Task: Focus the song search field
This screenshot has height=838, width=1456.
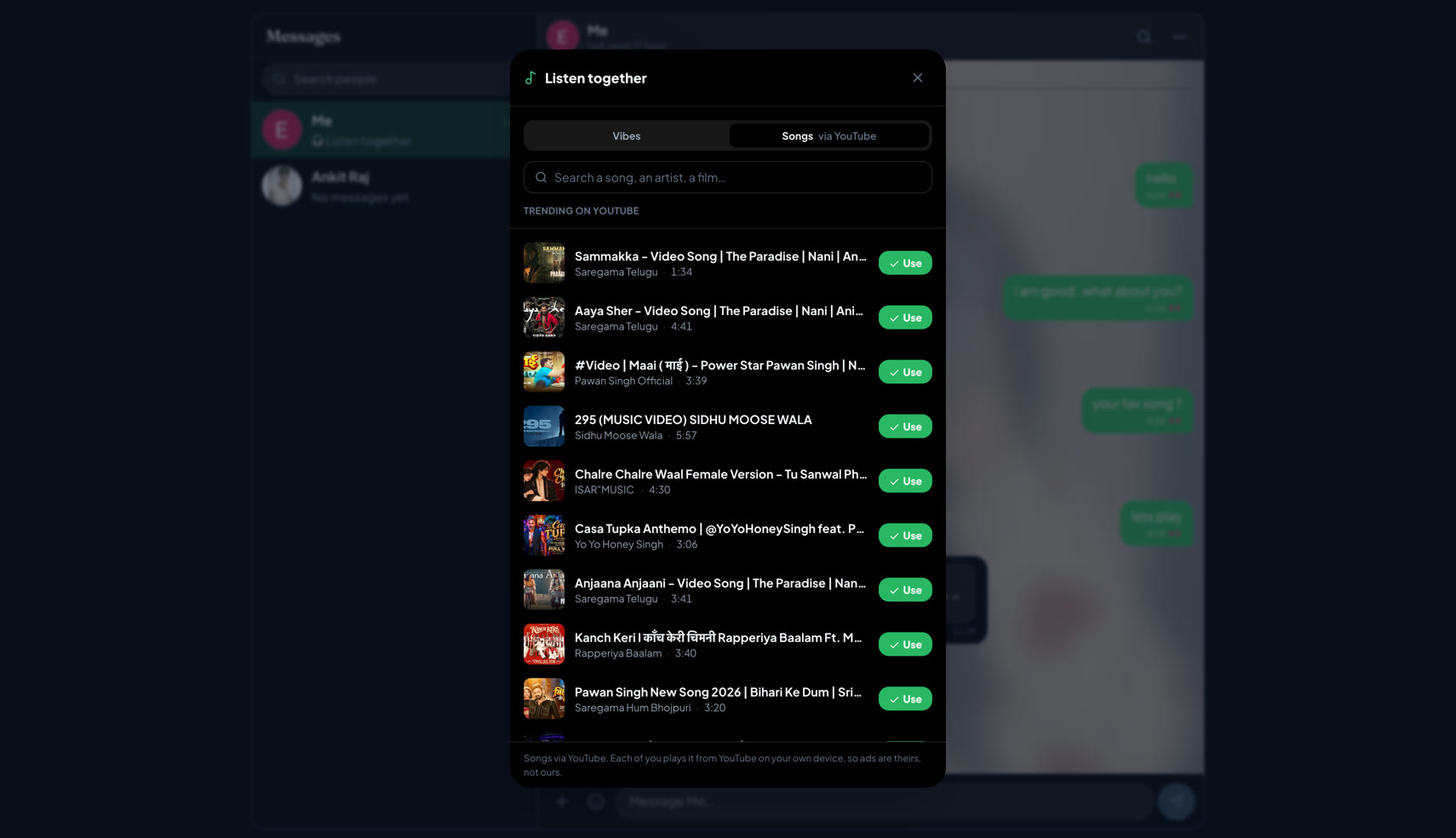Action: pos(728,177)
